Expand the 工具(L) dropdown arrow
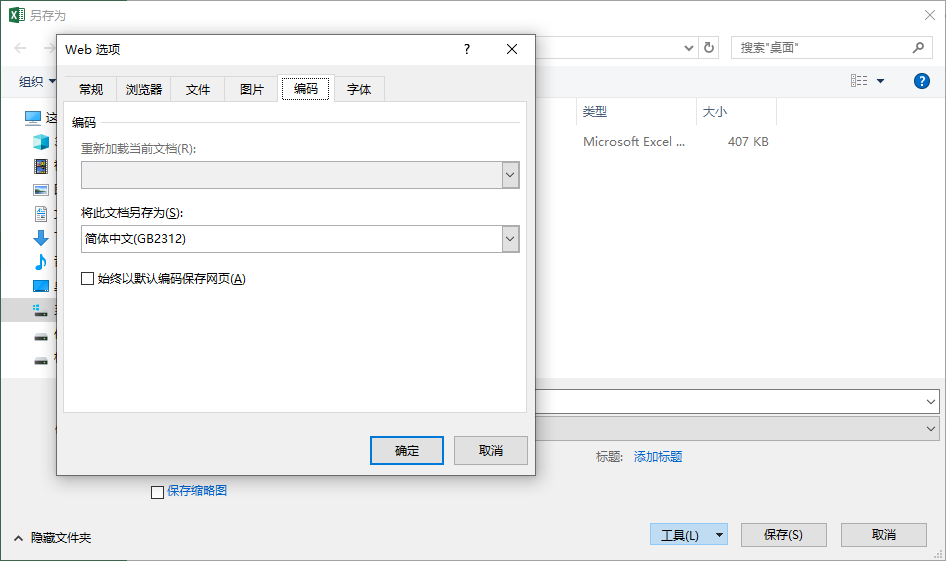Image resolution: width=946 pixels, height=561 pixels. 718,535
